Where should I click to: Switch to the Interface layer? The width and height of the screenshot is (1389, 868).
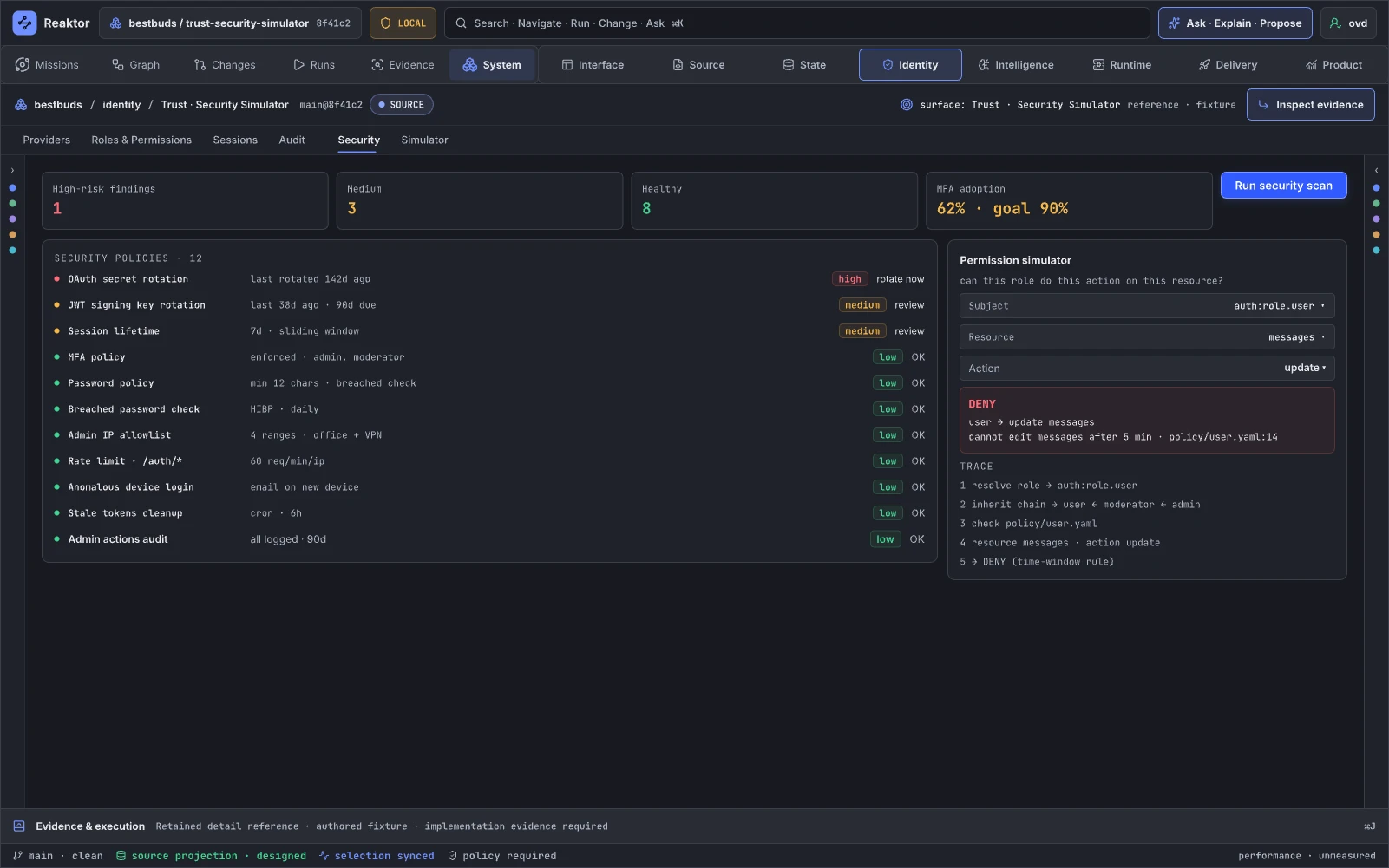click(x=593, y=65)
